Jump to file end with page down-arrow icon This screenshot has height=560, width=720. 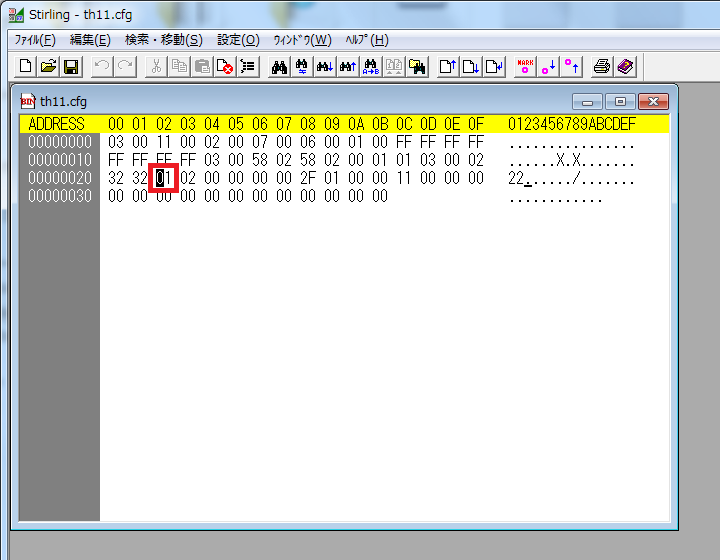coord(471,67)
